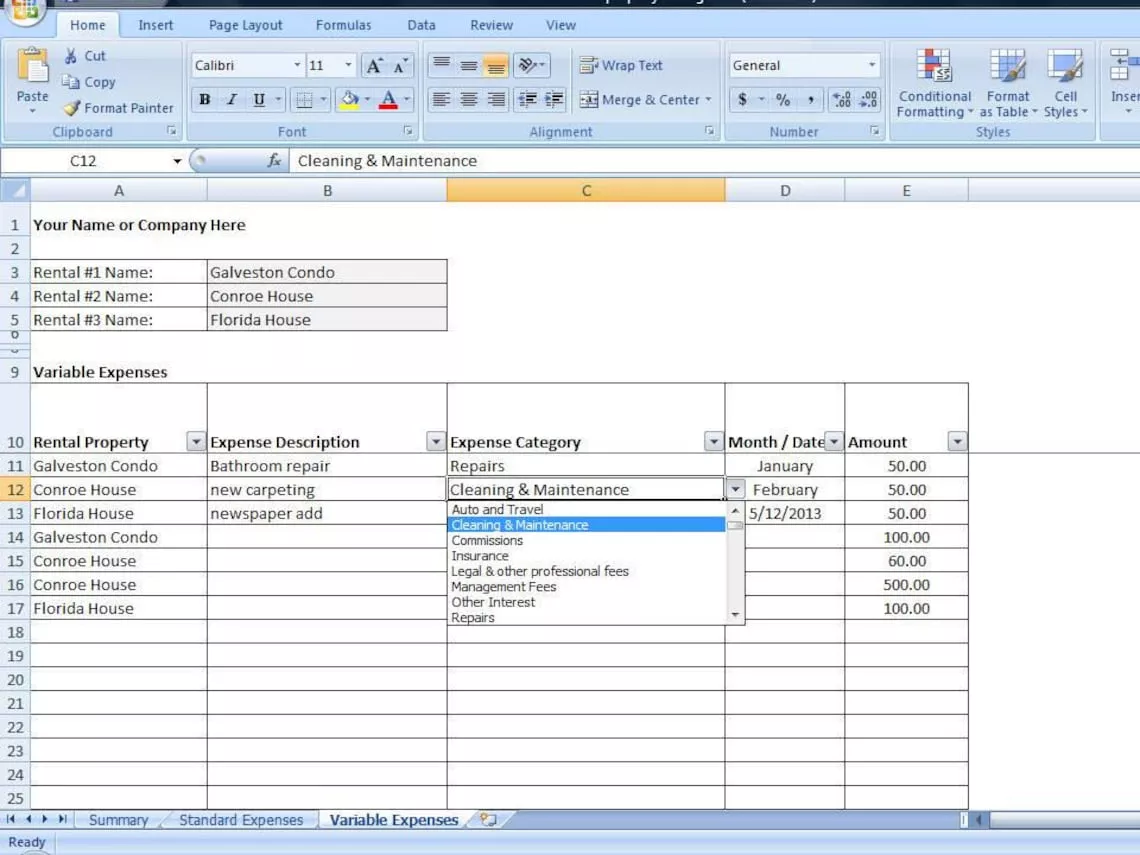1140x855 pixels.
Task: Click the Cut scissors icon
Action: coord(71,56)
